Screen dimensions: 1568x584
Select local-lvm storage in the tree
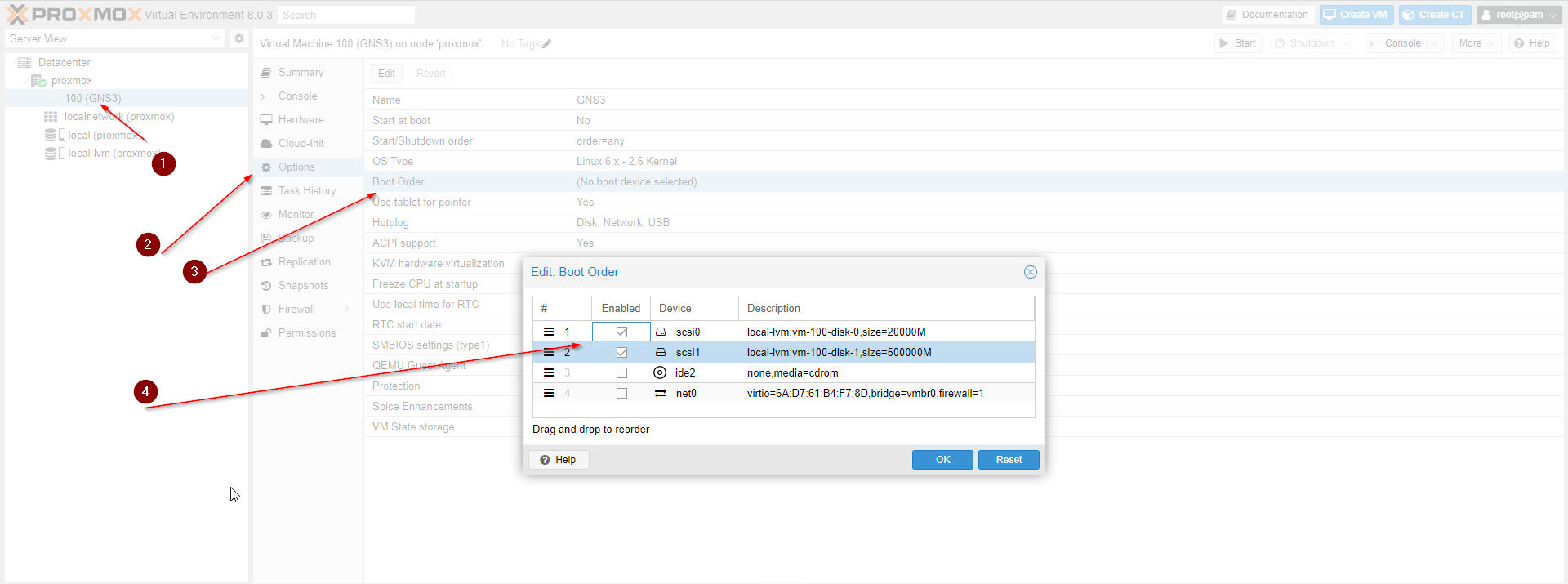click(x=110, y=154)
